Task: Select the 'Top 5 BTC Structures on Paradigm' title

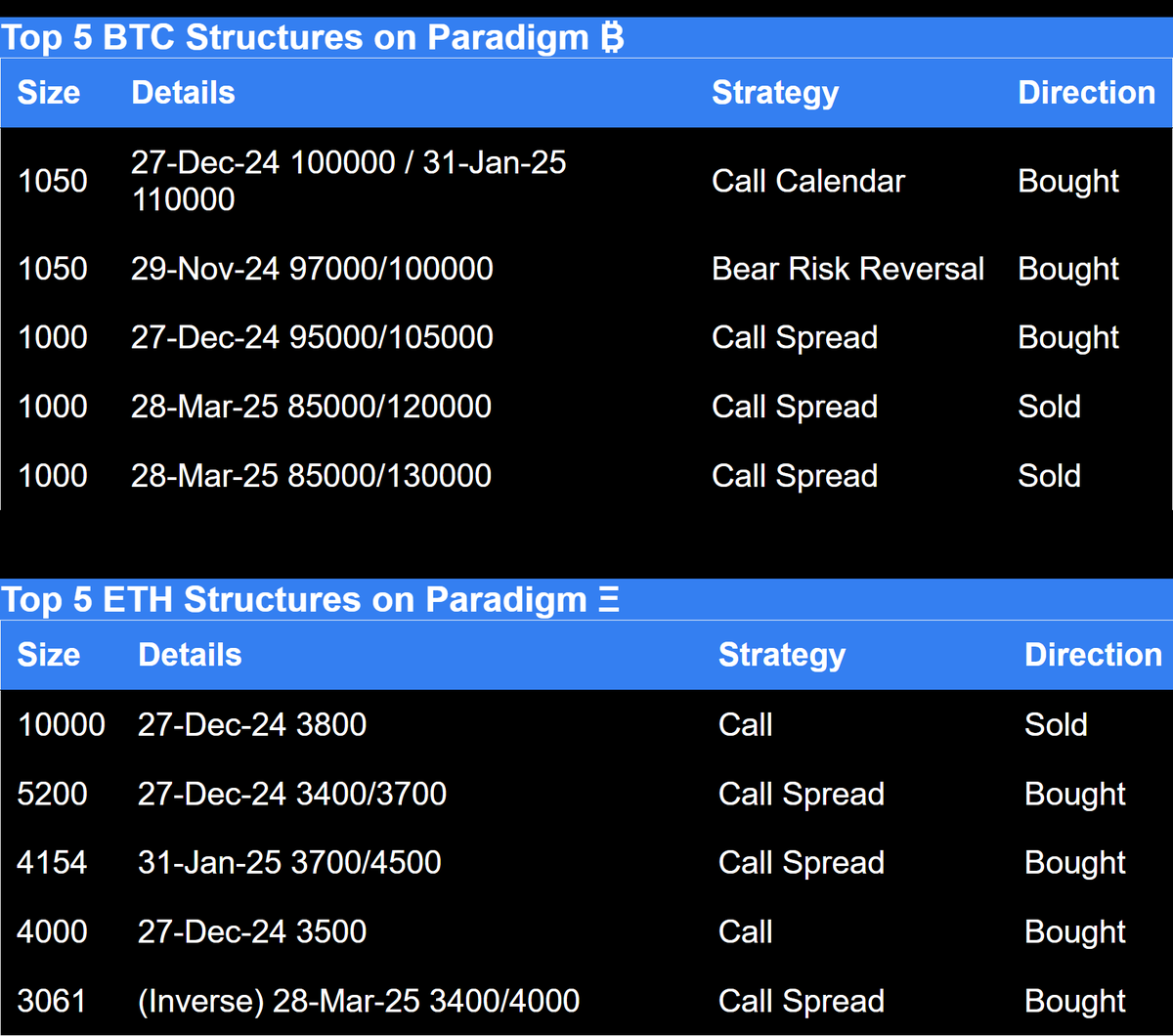Action: point(294,37)
